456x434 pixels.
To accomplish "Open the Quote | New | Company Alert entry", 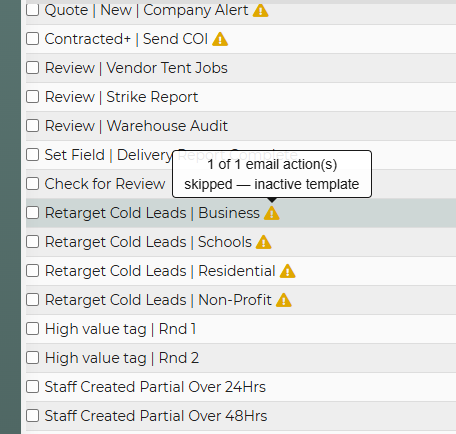I will pos(147,10).
